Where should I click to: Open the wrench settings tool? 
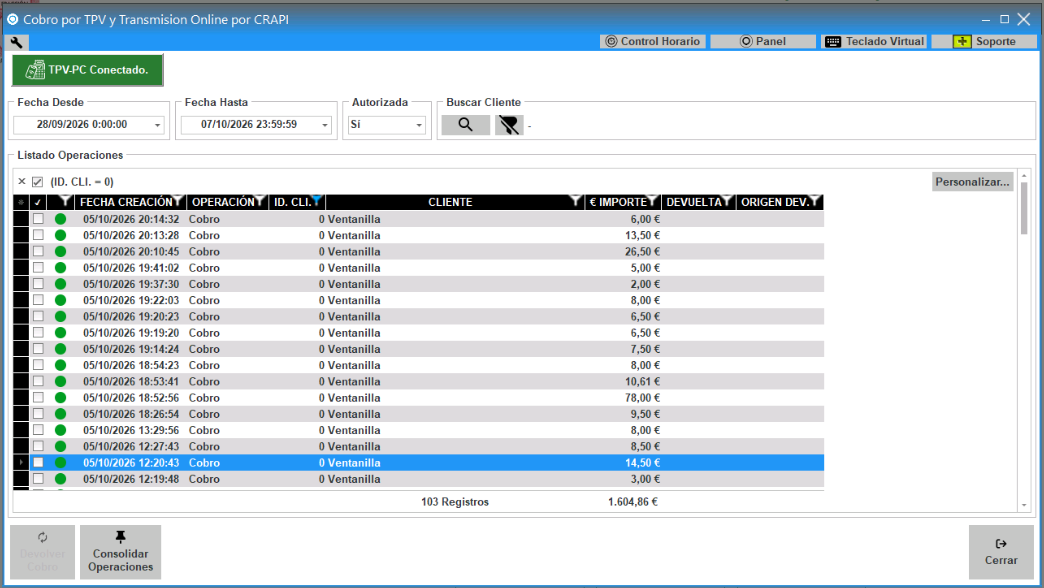pos(17,43)
